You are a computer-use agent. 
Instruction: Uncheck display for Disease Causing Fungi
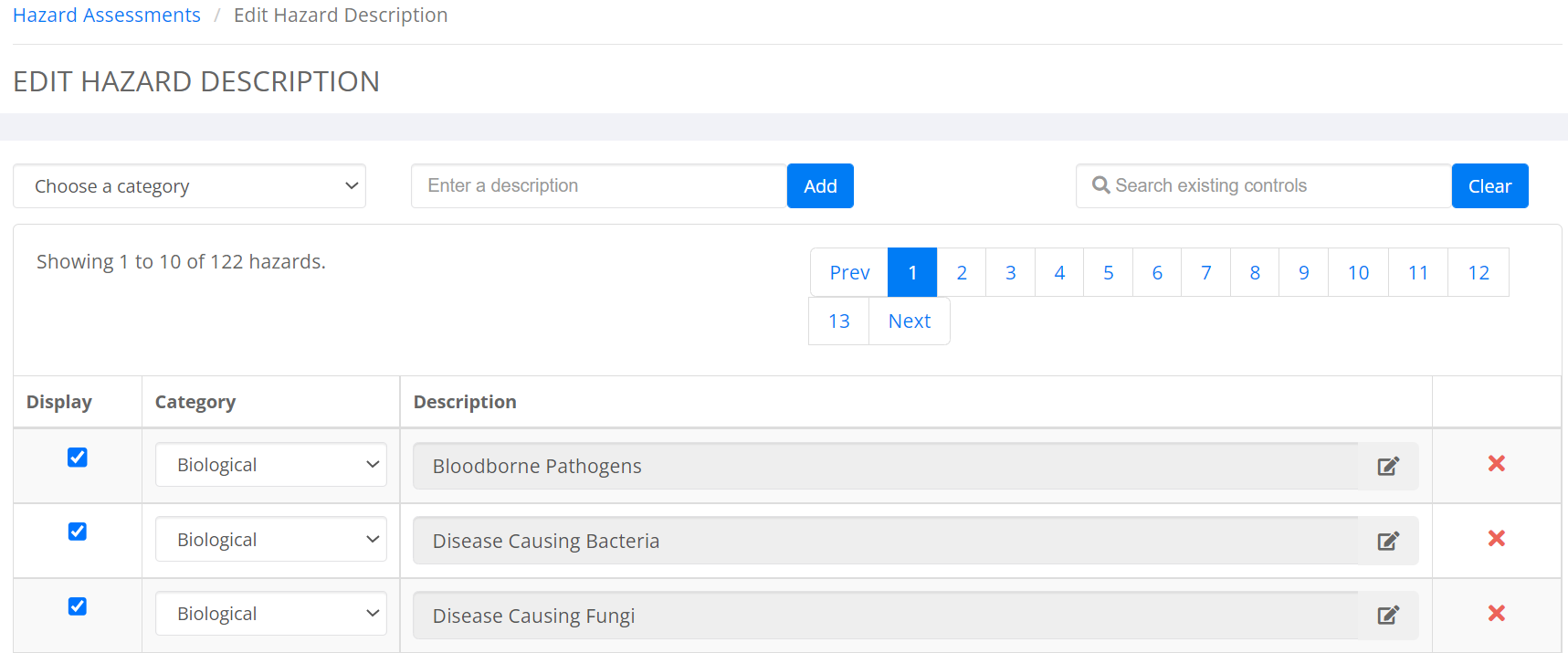click(78, 606)
